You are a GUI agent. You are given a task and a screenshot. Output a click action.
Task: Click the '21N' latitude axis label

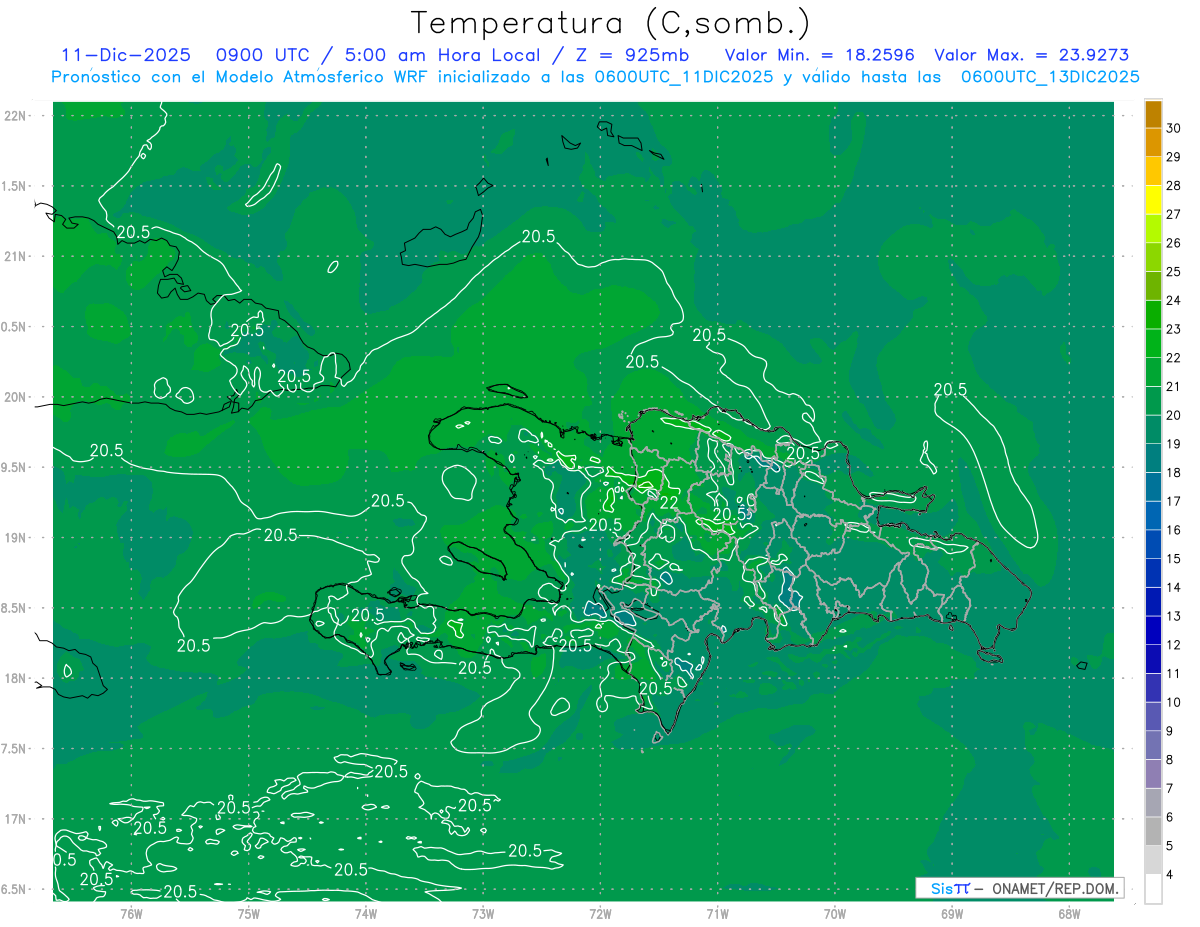[17, 256]
